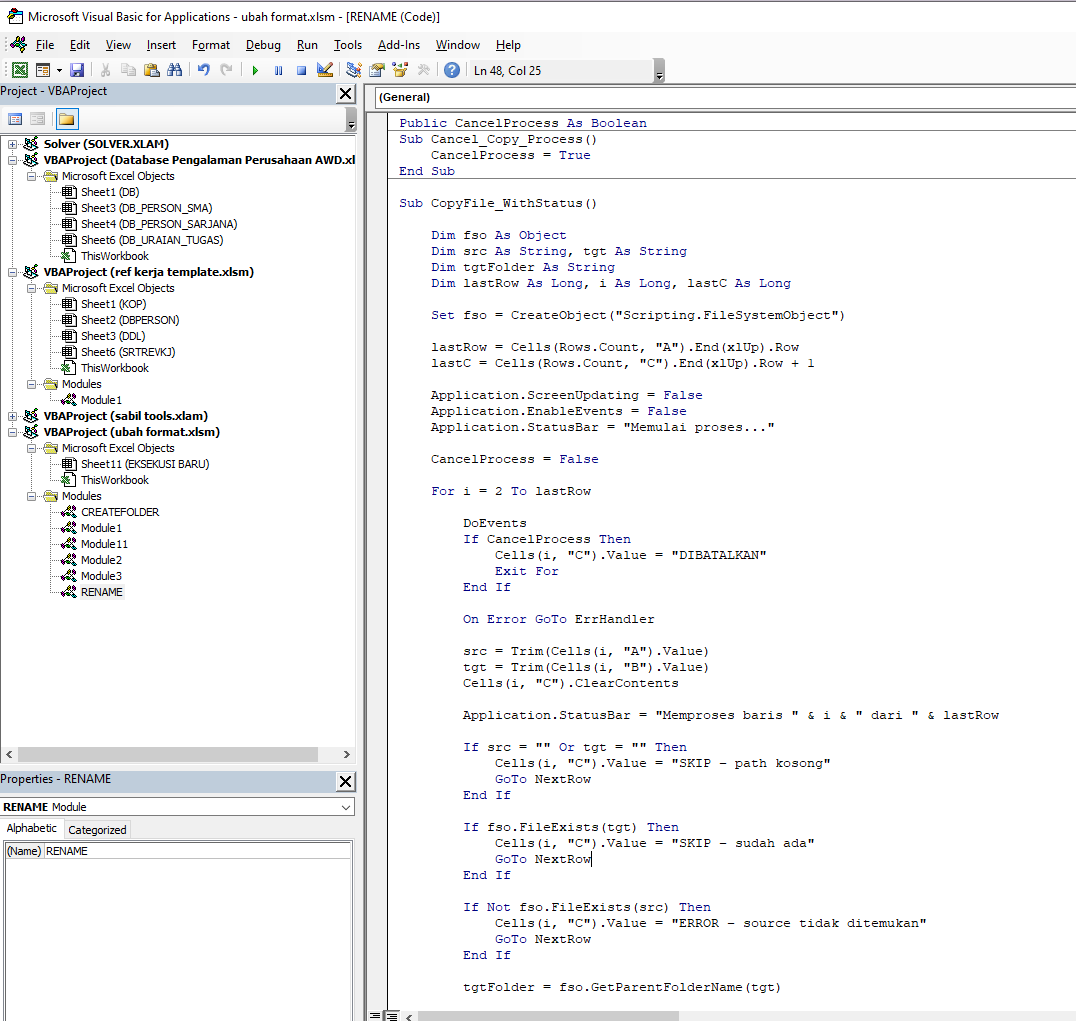Run the macro with play button
This screenshot has width=1076, height=1021.
tap(255, 70)
